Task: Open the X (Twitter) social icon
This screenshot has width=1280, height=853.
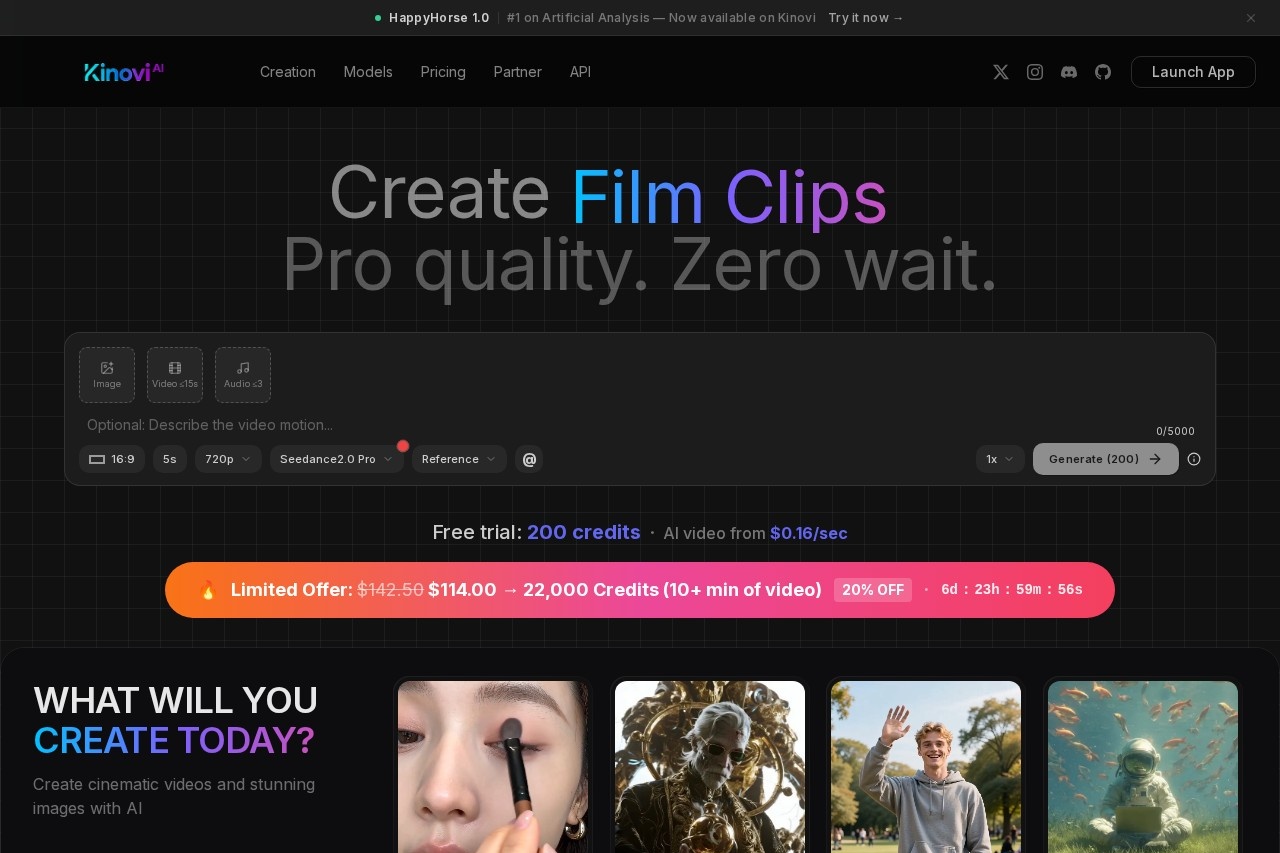Action: pyautogui.click(x=1001, y=72)
